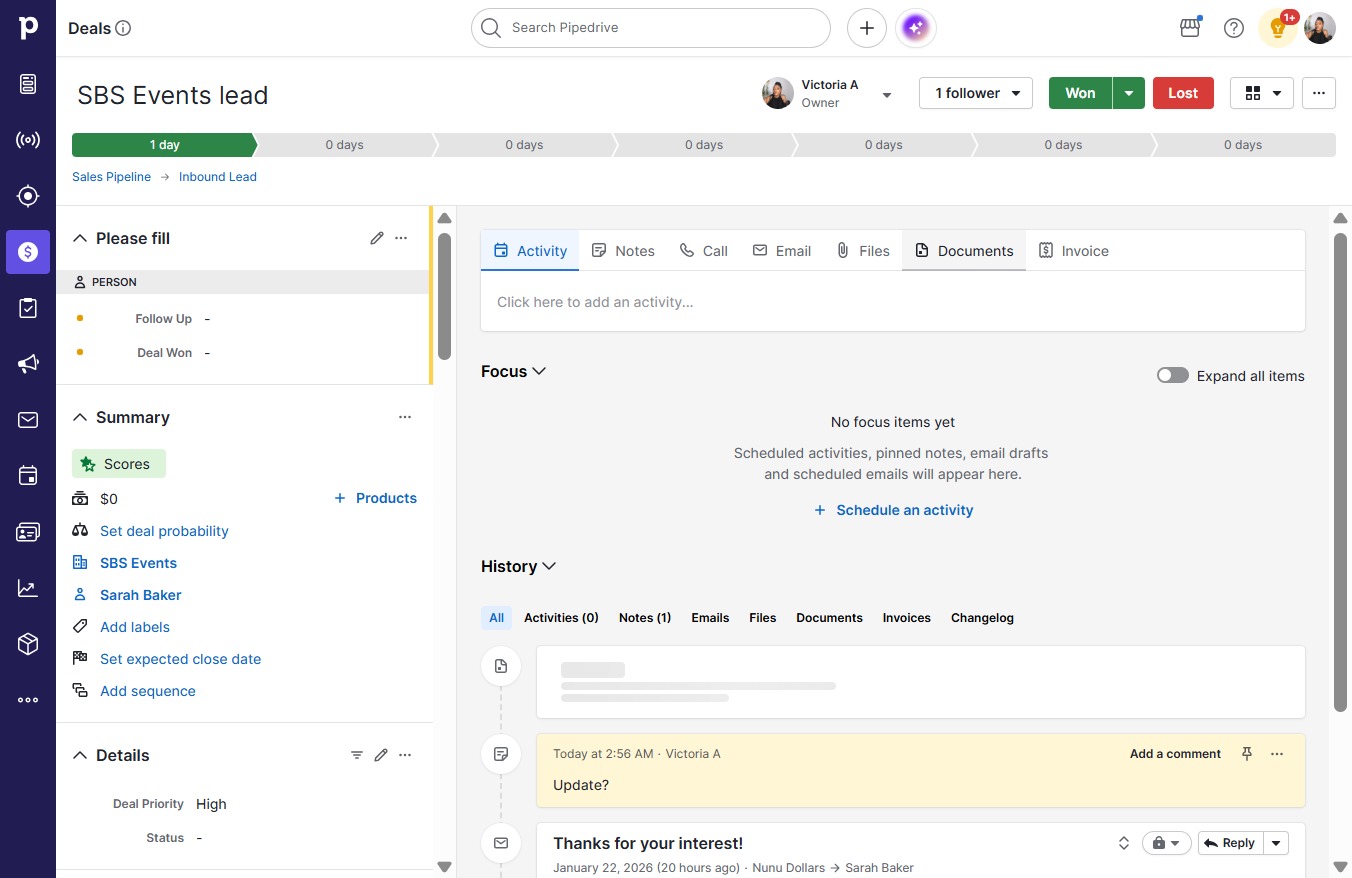Select the first green pipeline stage

coord(164,145)
